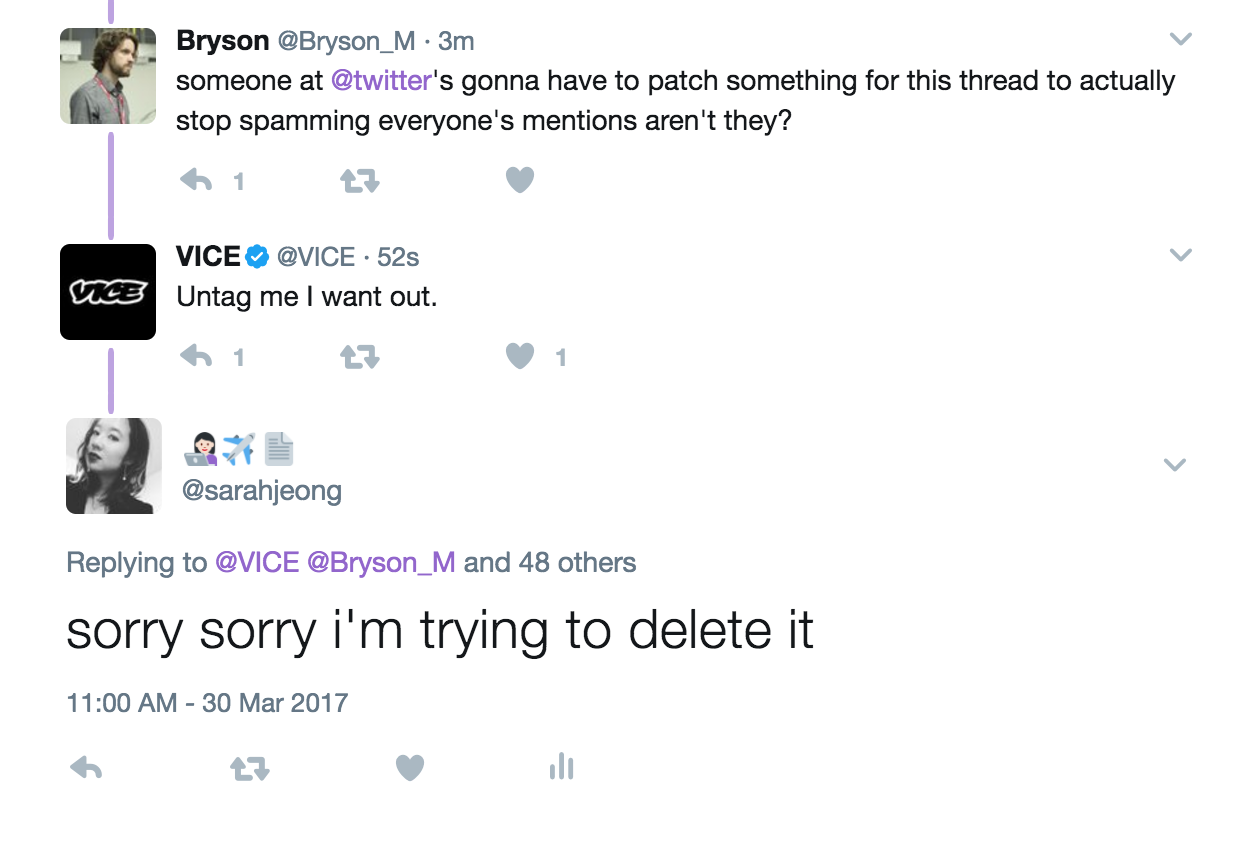Reply to VICE's "Untag me" tweet
The image size is (1244, 850).
196,357
